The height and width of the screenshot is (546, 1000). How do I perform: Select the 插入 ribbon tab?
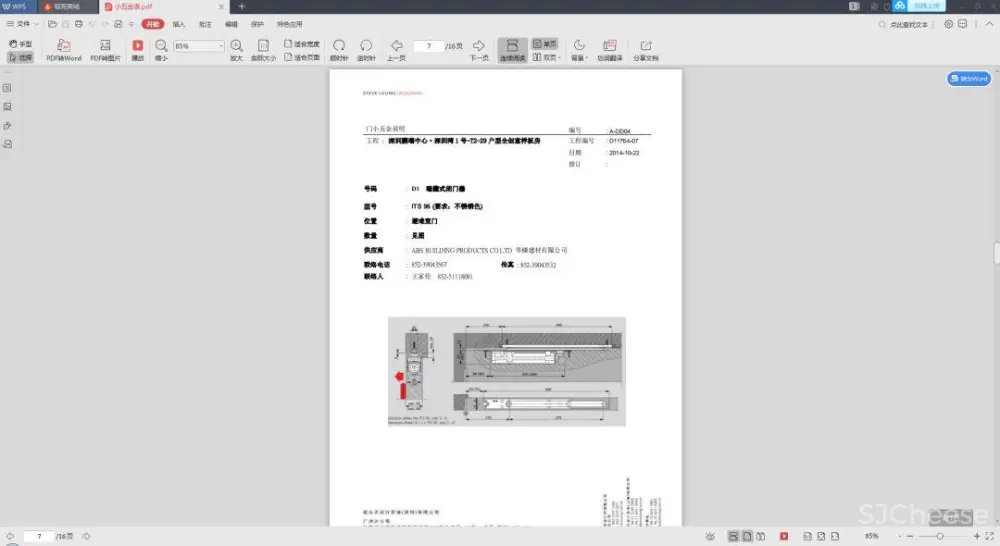pyautogui.click(x=179, y=24)
